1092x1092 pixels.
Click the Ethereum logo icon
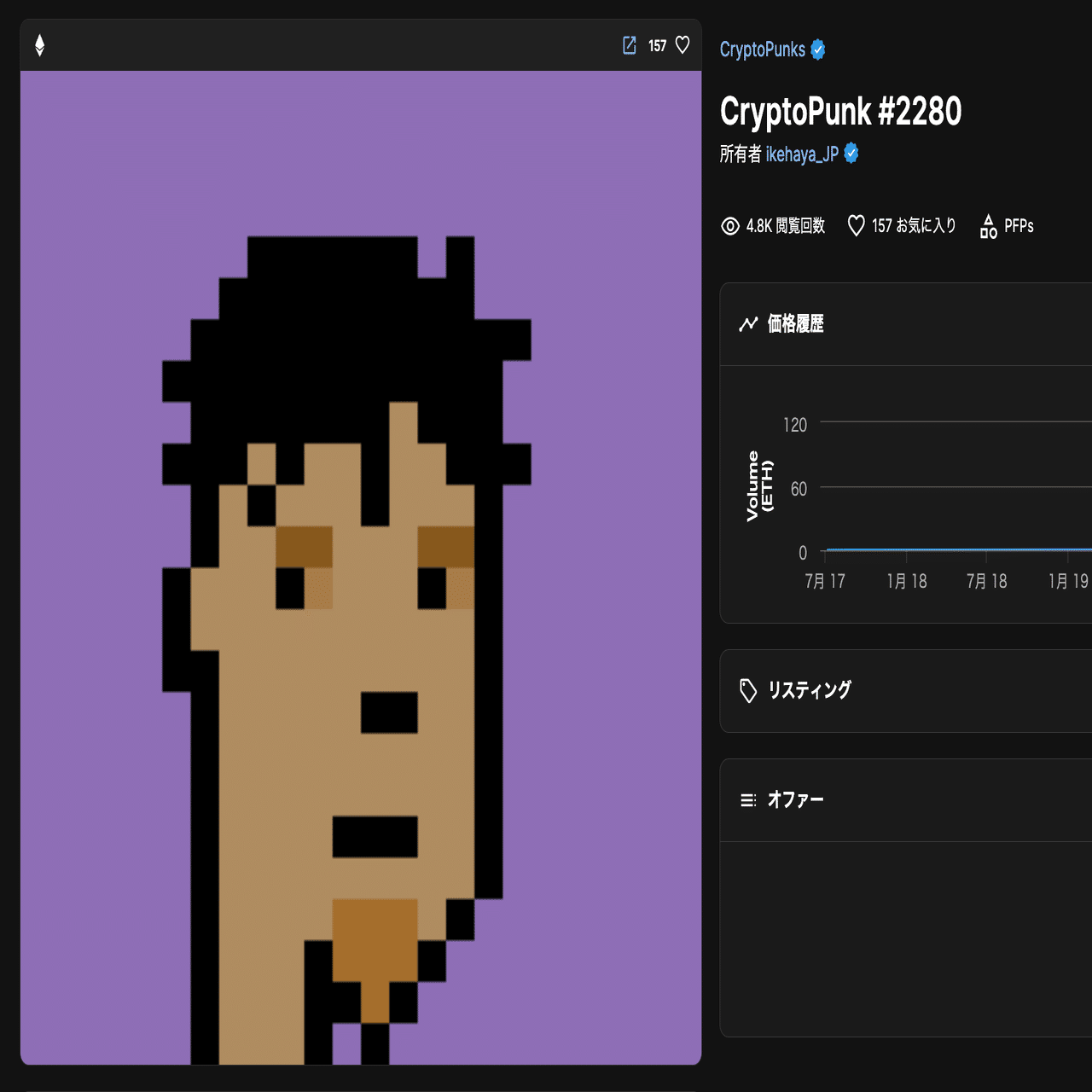[x=39, y=45]
